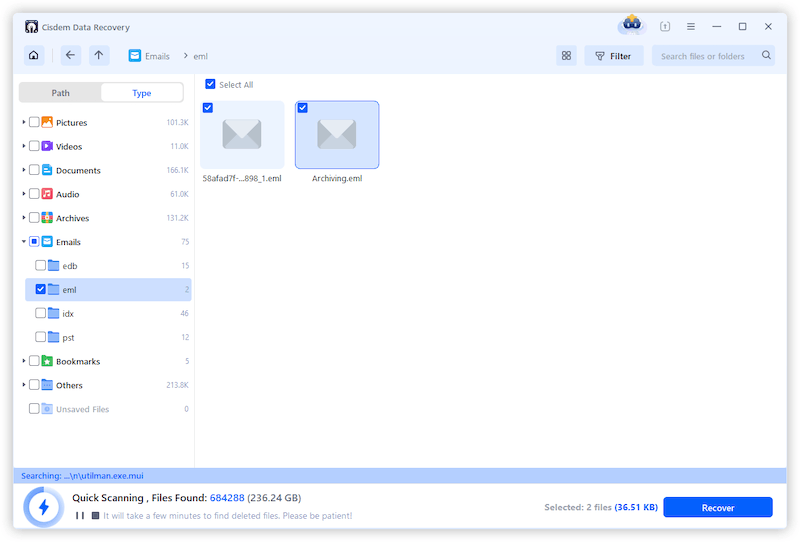Click the Others category label
The height and width of the screenshot is (542, 800).
click(69, 385)
